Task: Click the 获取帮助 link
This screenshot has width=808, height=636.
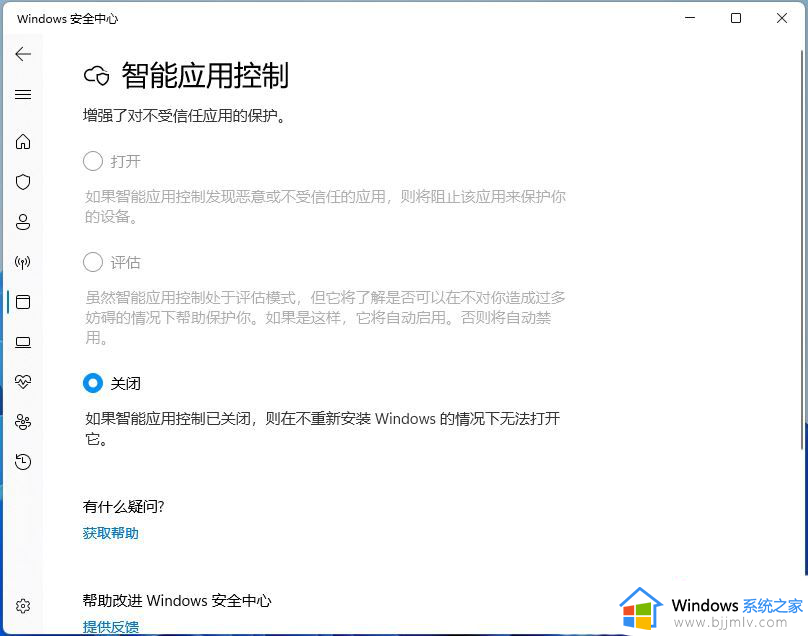Action: (x=111, y=533)
